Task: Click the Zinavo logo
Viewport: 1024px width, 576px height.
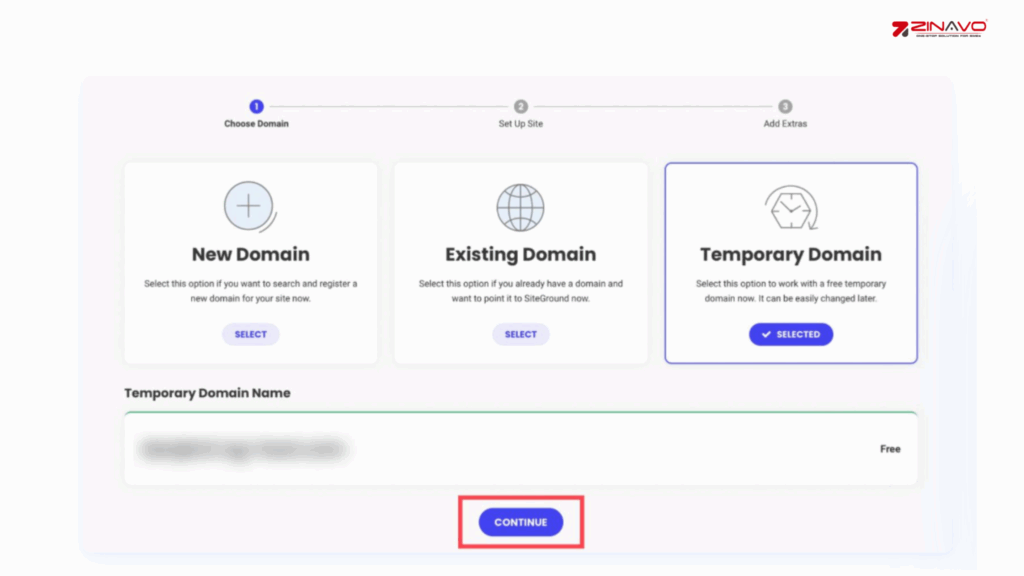Action: [x=939, y=28]
